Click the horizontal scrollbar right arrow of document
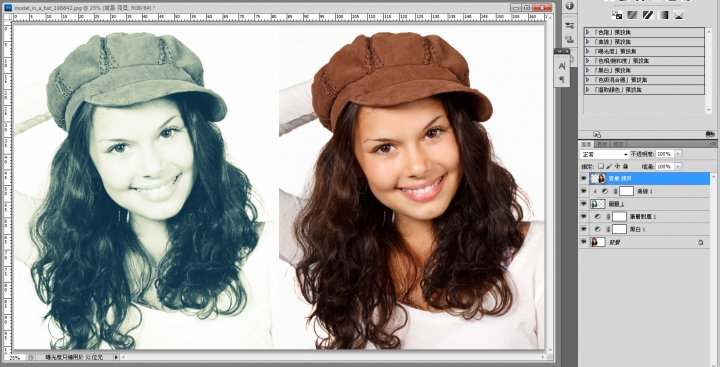This screenshot has height=367, width=720. tap(544, 357)
